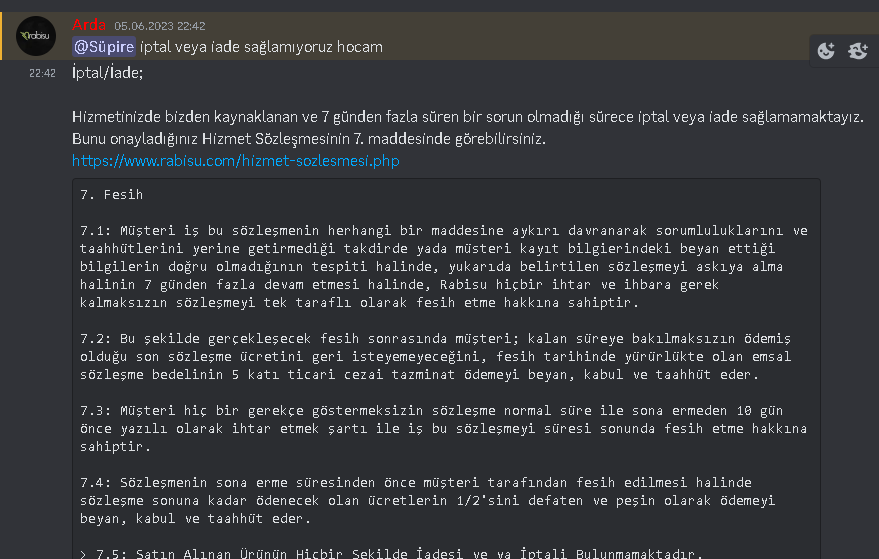
Task: Click the paragraph starting with "7.1: Müşteri"
Action: click(443, 266)
